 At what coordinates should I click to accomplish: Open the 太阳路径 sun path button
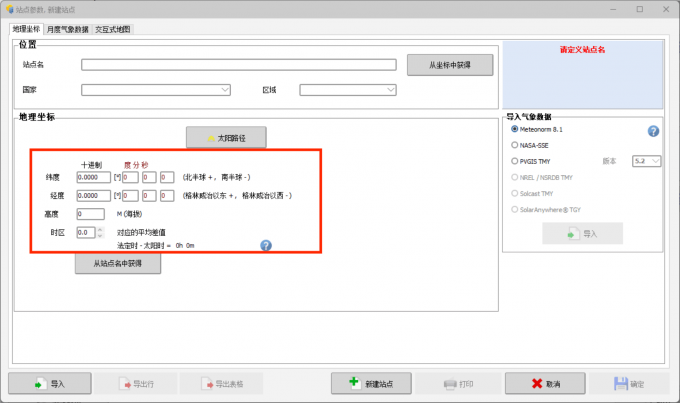point(226,138)
